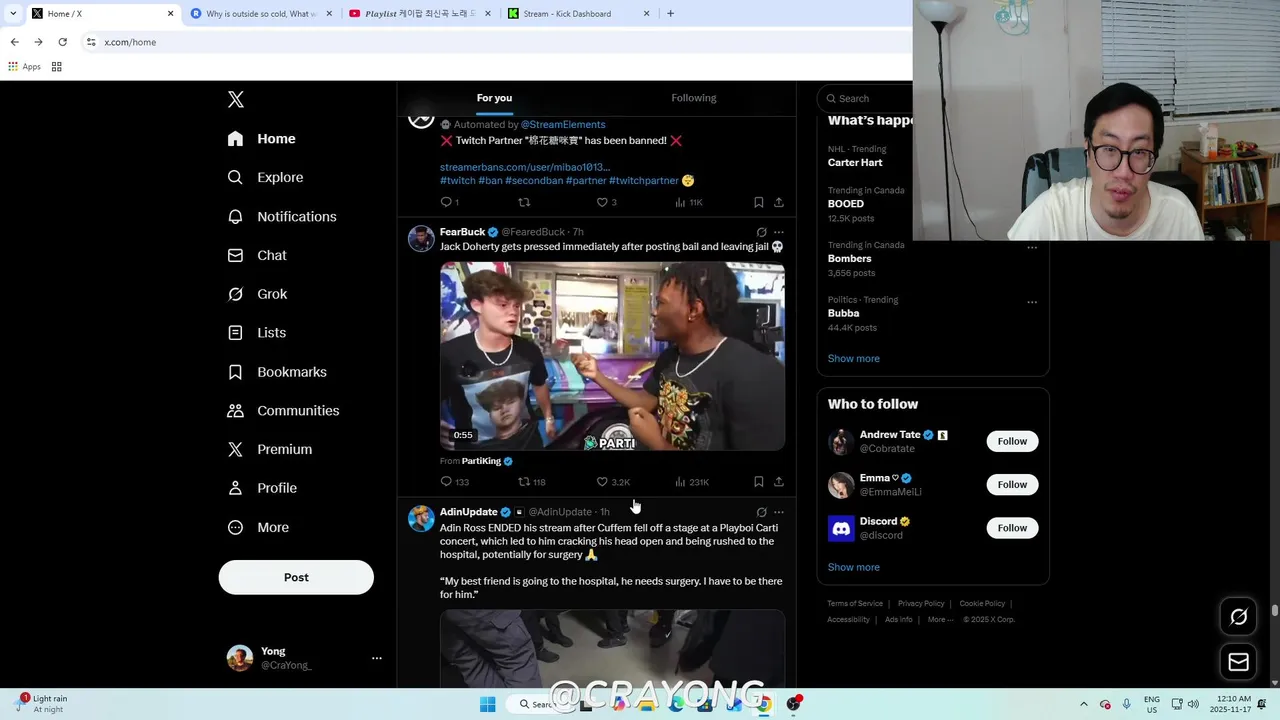Open Grok actions on FearBuck tweet
1280x720 pixels.
click(x=761, y=232)
